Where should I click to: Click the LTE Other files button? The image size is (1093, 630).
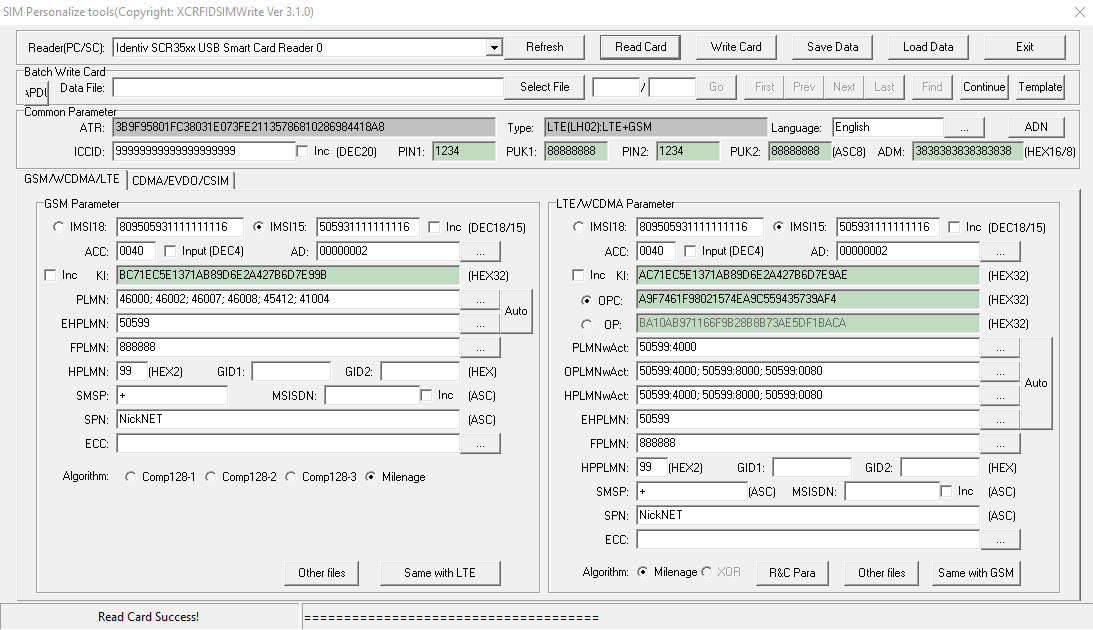881,573
